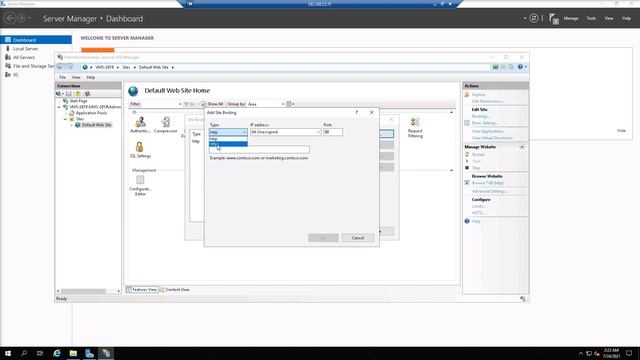
Task: Click the Host name text field
Action: [x=259, y=150]
